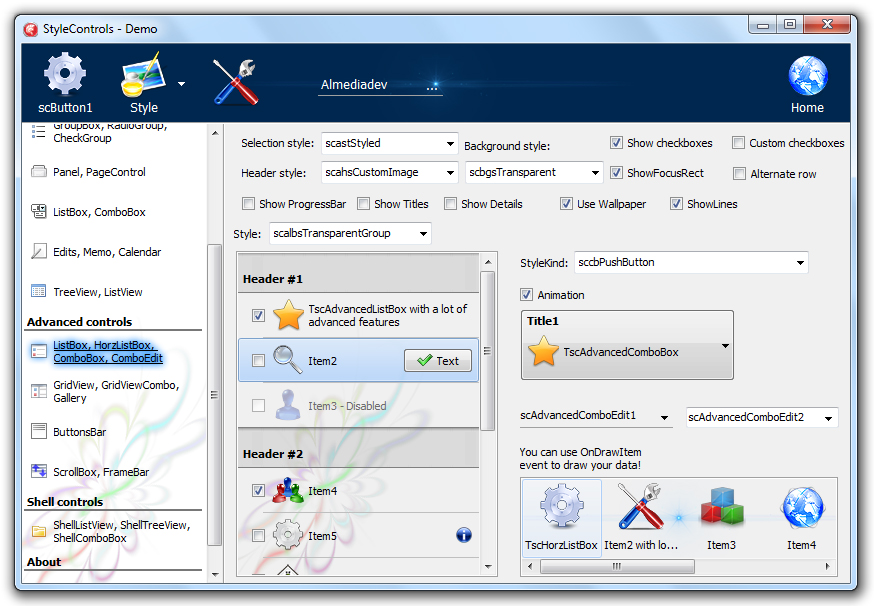Uncheck the Item4 row checkbox
This screenshot has height=606, width=874.
[x=258, y=490]
